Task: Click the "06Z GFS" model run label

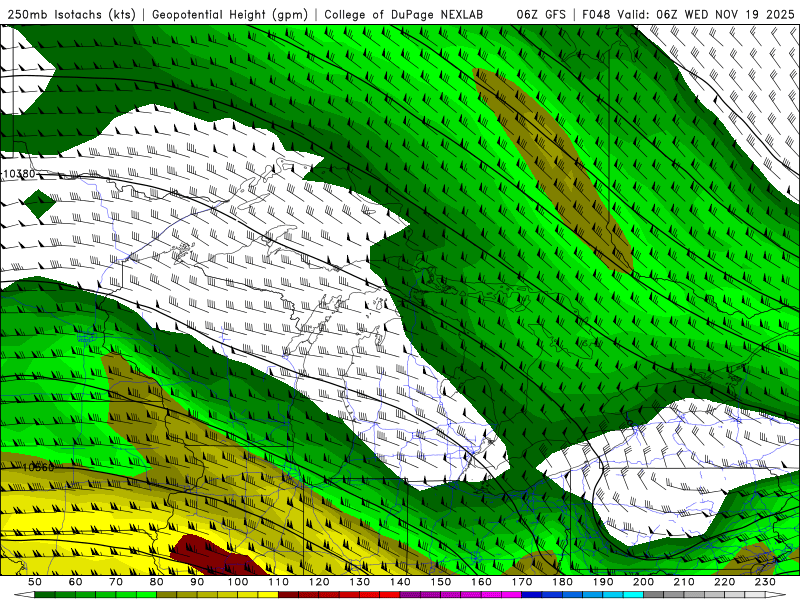Action: (x=541, y=15)
